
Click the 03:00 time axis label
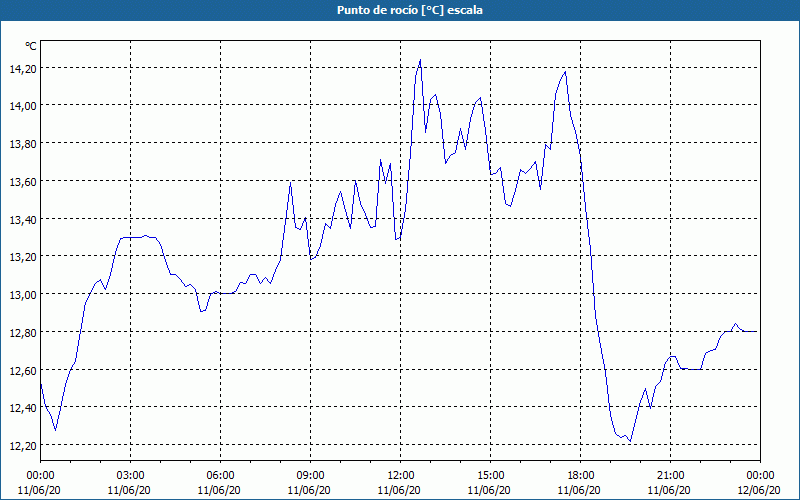coord(131,476)
